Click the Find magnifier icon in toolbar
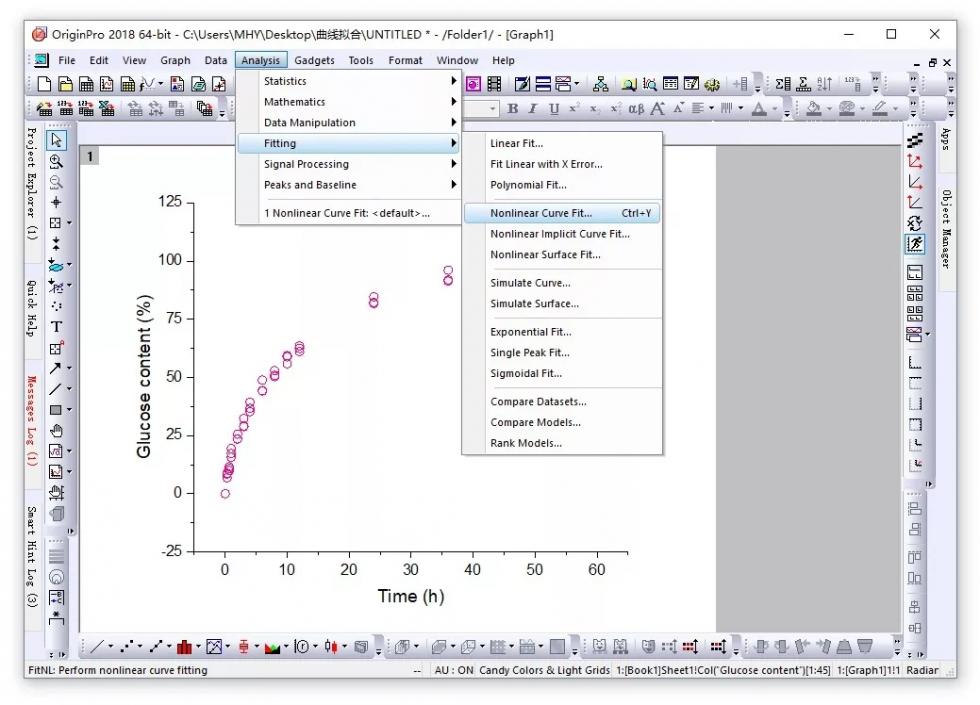Image resolution: width=980 pixels, height=705 pixels. pos(629,84)
